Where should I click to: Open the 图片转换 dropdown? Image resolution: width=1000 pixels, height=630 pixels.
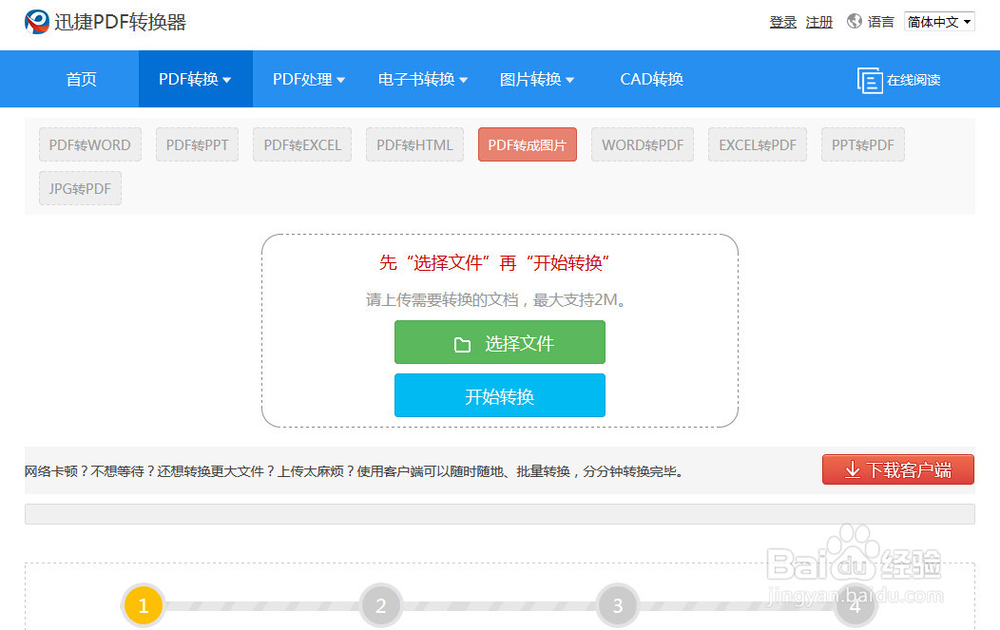pos(537,79)
